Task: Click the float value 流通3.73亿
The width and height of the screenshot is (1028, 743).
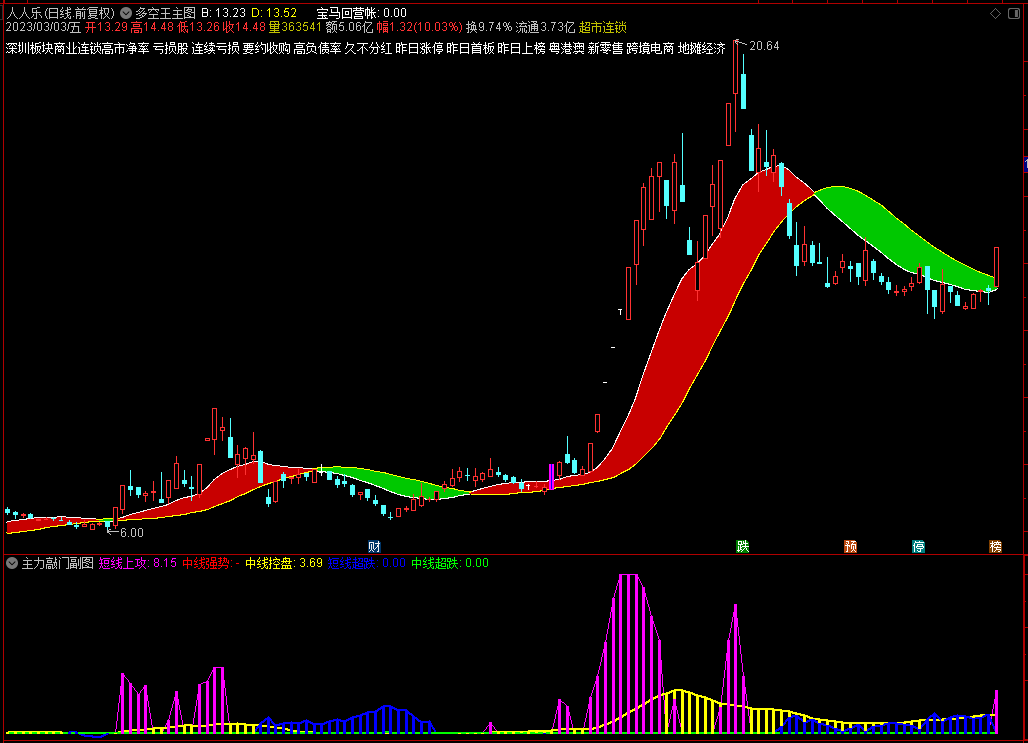Action: [x=545, y=28]
